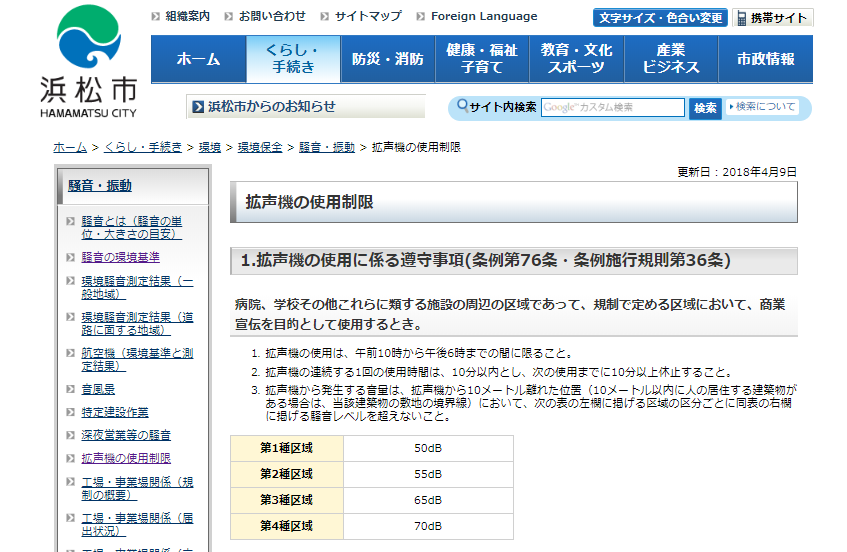Open the ホーム navigation tab

(x=198, y=59)
